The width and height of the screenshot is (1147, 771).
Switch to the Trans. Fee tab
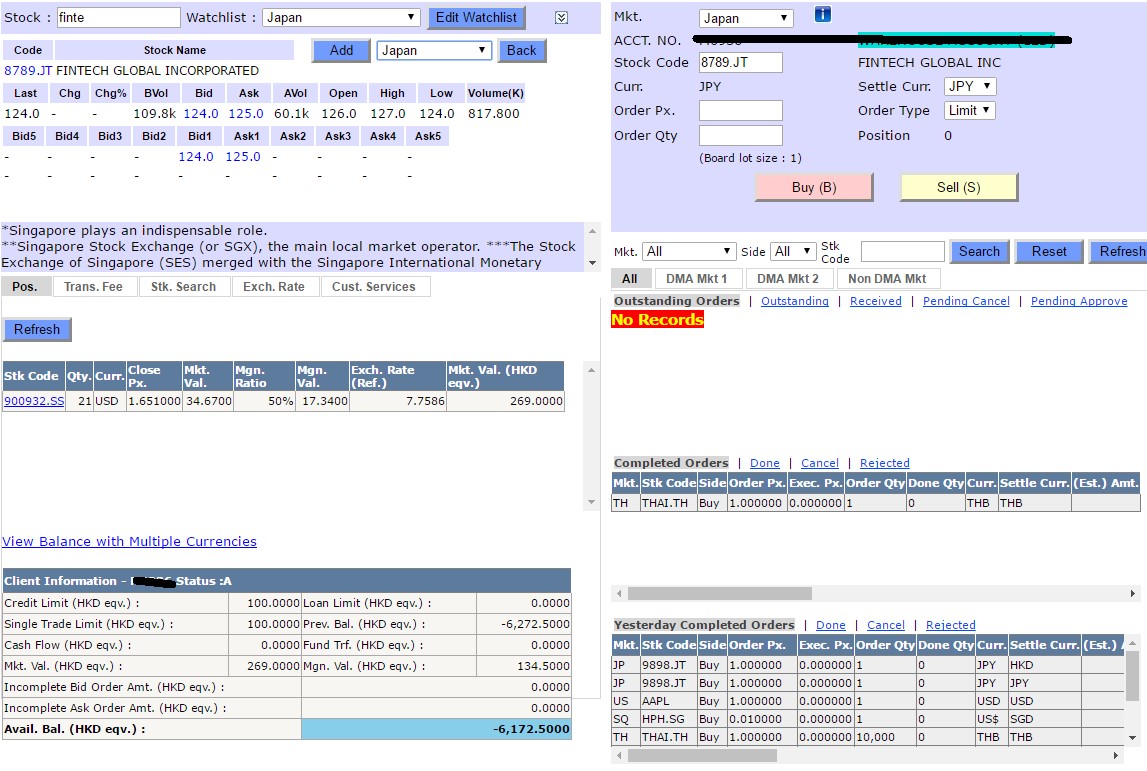[x=93, y=287]
